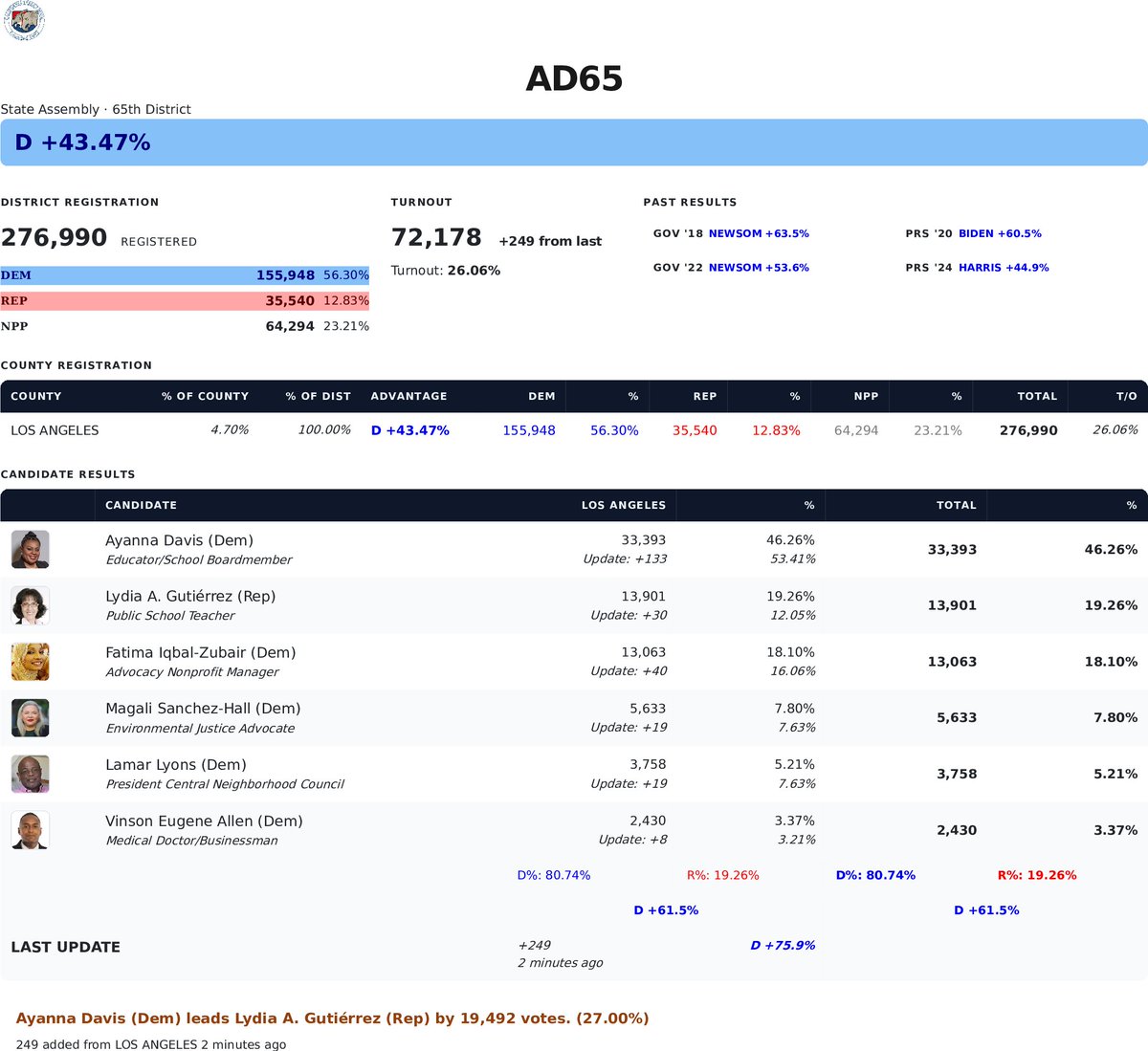Select the DEM registration bar

point(185,275)
